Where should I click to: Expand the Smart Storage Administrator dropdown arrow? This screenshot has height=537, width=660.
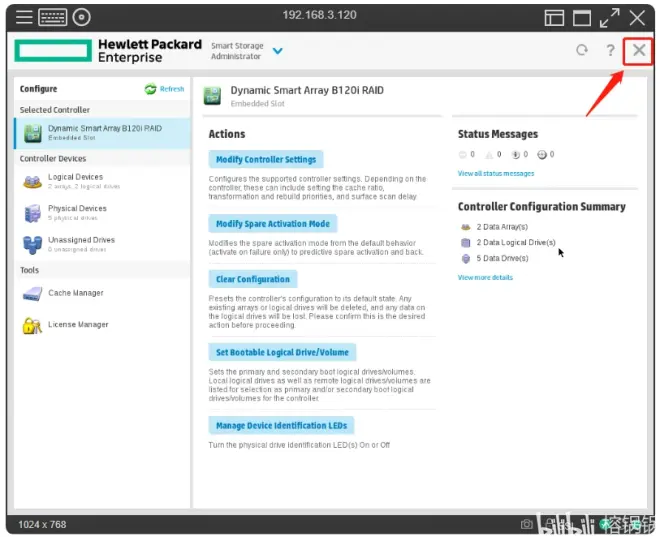pos(277,51)
